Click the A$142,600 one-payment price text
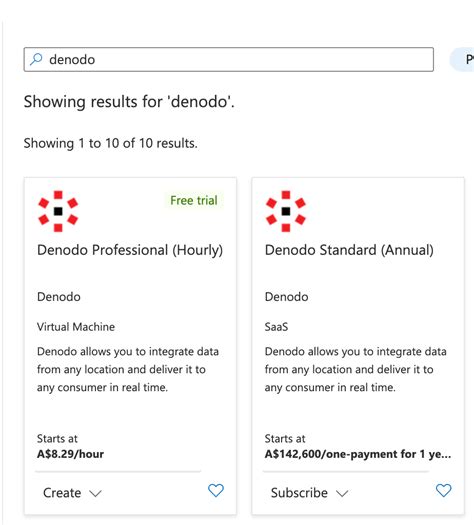This screenshot has width=474, height=525. tap(358, 454)
